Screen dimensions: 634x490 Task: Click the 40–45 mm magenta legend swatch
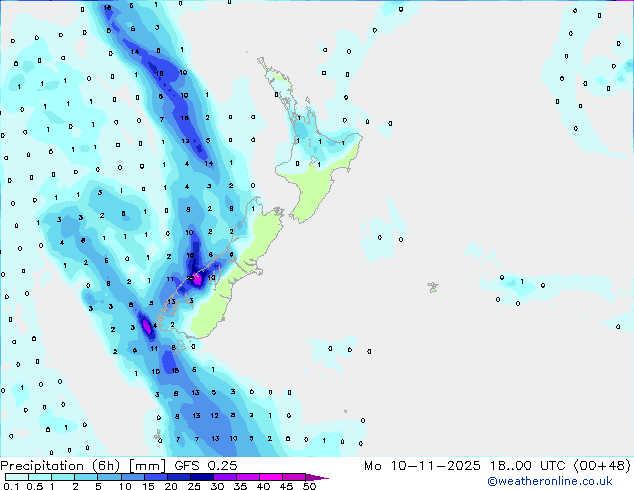271,477
